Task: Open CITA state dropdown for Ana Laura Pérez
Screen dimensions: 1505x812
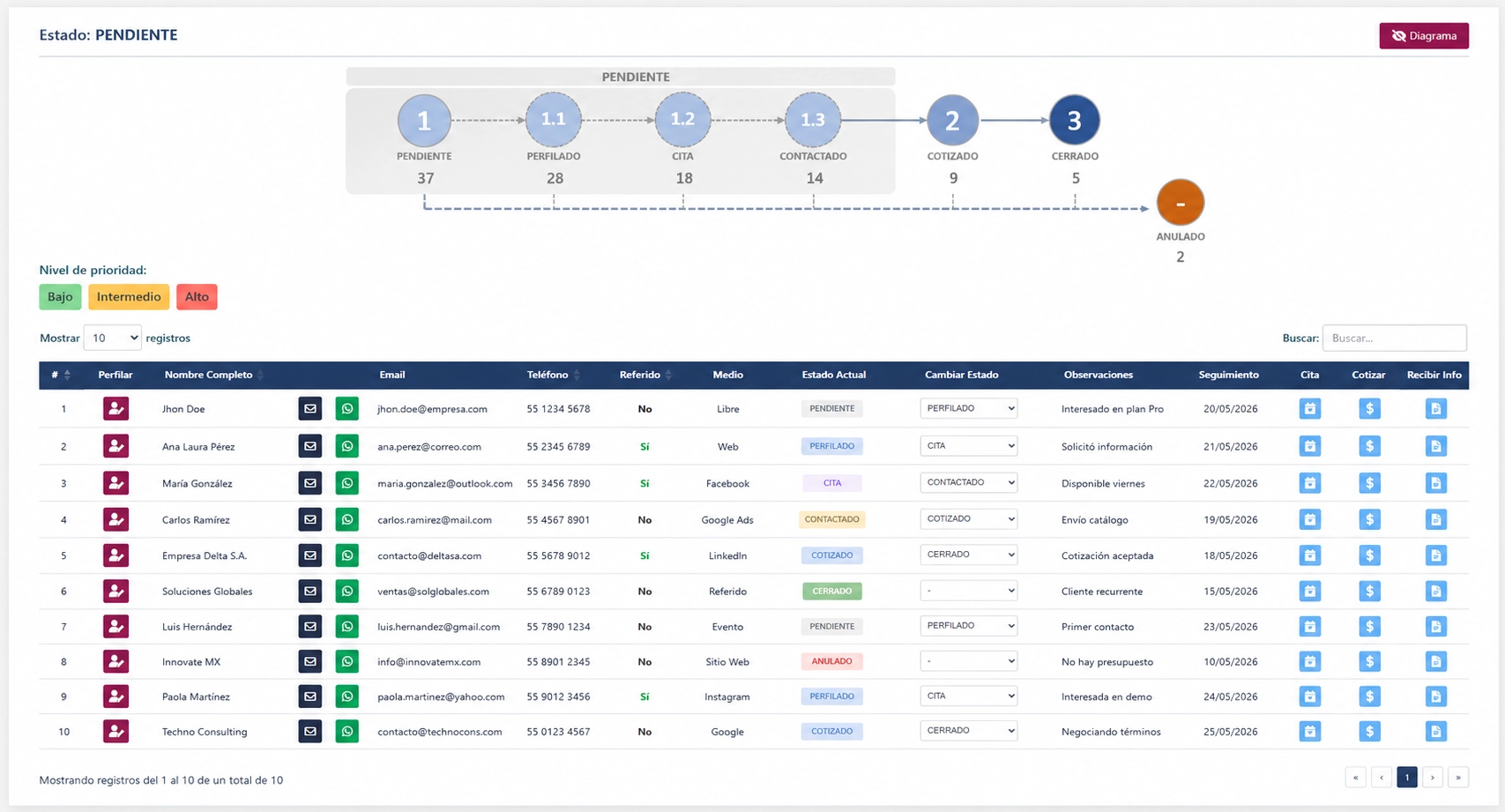Action: click(968, 446)
